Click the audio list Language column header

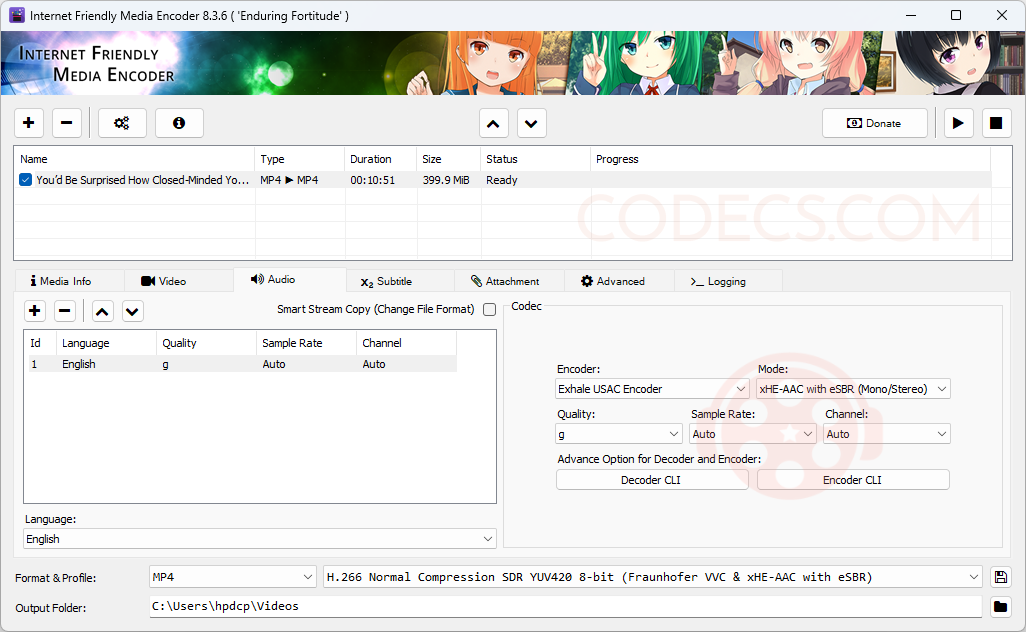pyautogui.click(x=106, y=343)
